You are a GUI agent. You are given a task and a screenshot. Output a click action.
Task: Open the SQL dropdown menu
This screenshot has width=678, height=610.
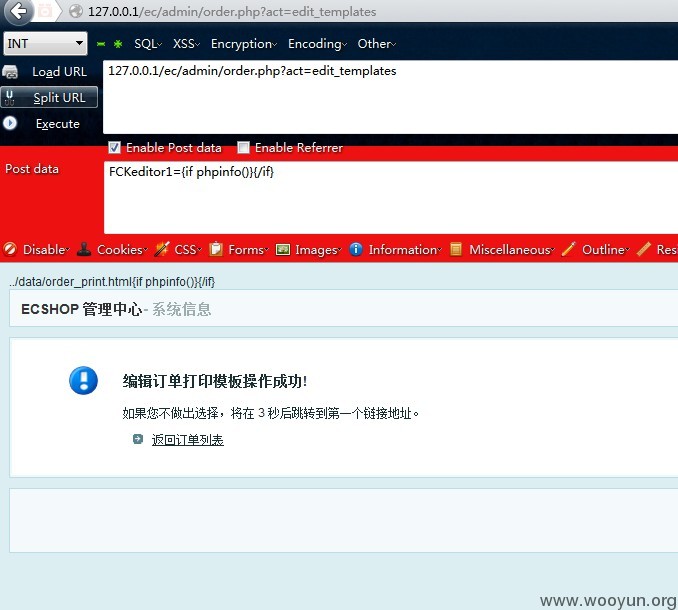pyautogui.click(x=148, y=44)
